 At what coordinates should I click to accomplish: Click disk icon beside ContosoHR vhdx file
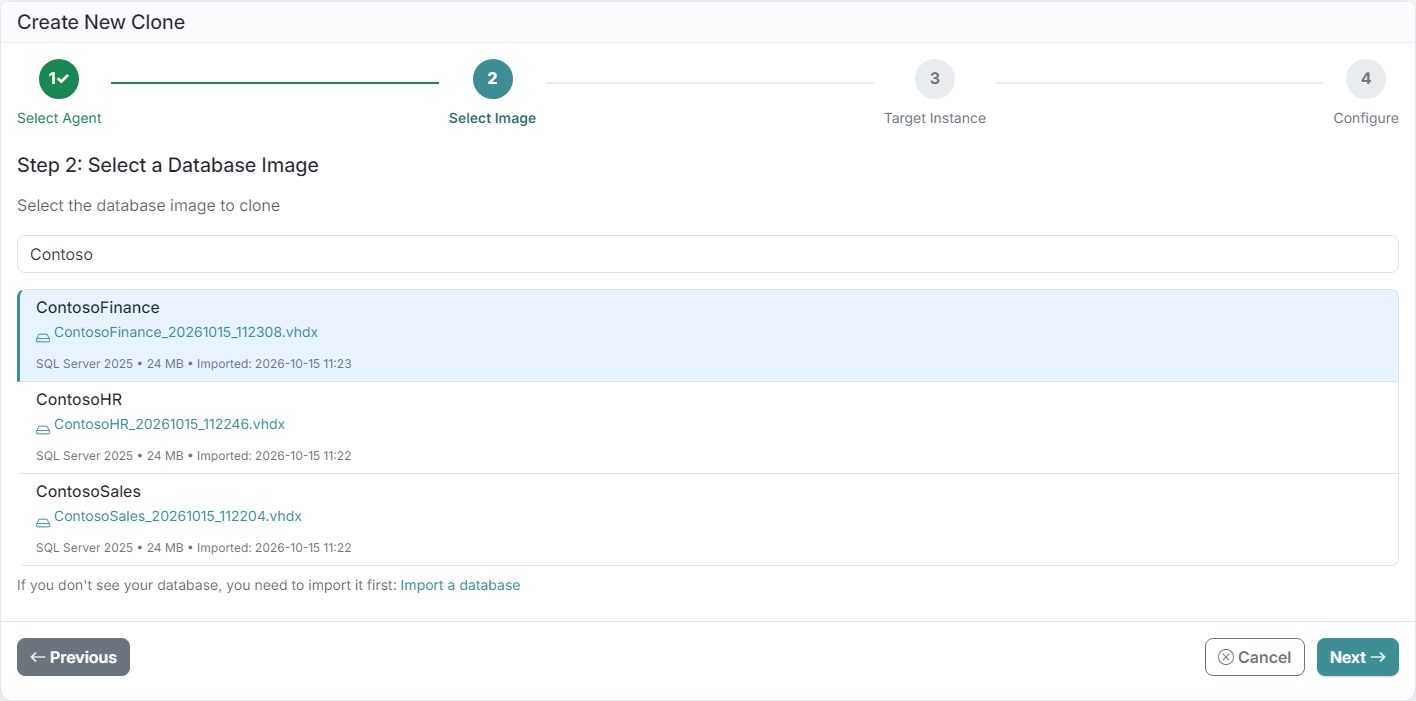click(x=43, y=429)
